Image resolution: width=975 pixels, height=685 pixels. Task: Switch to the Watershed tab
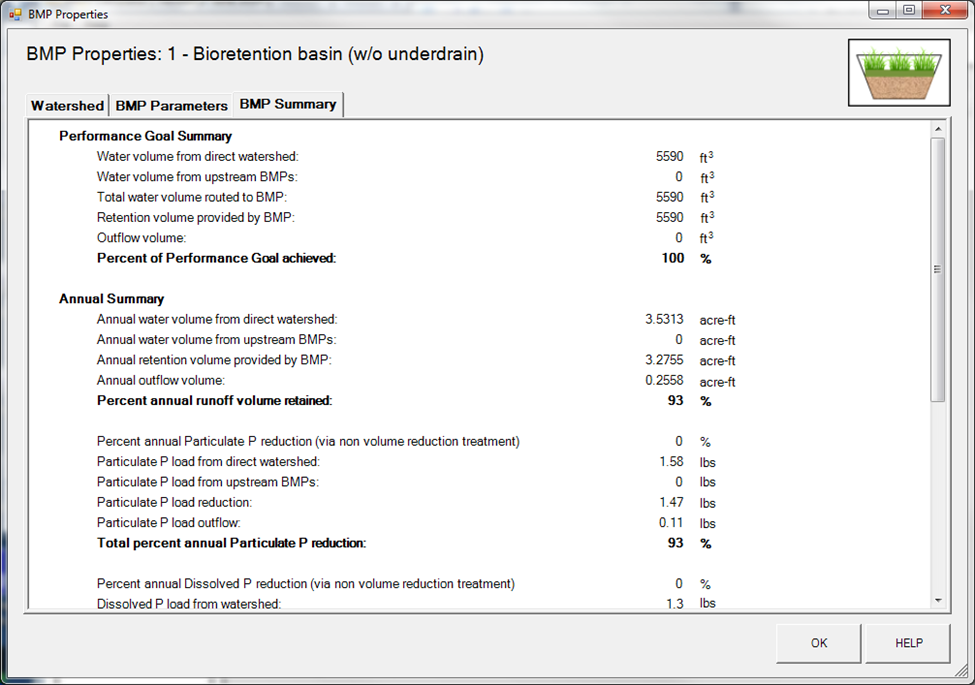pyautogui.click(x=66, y=105)
